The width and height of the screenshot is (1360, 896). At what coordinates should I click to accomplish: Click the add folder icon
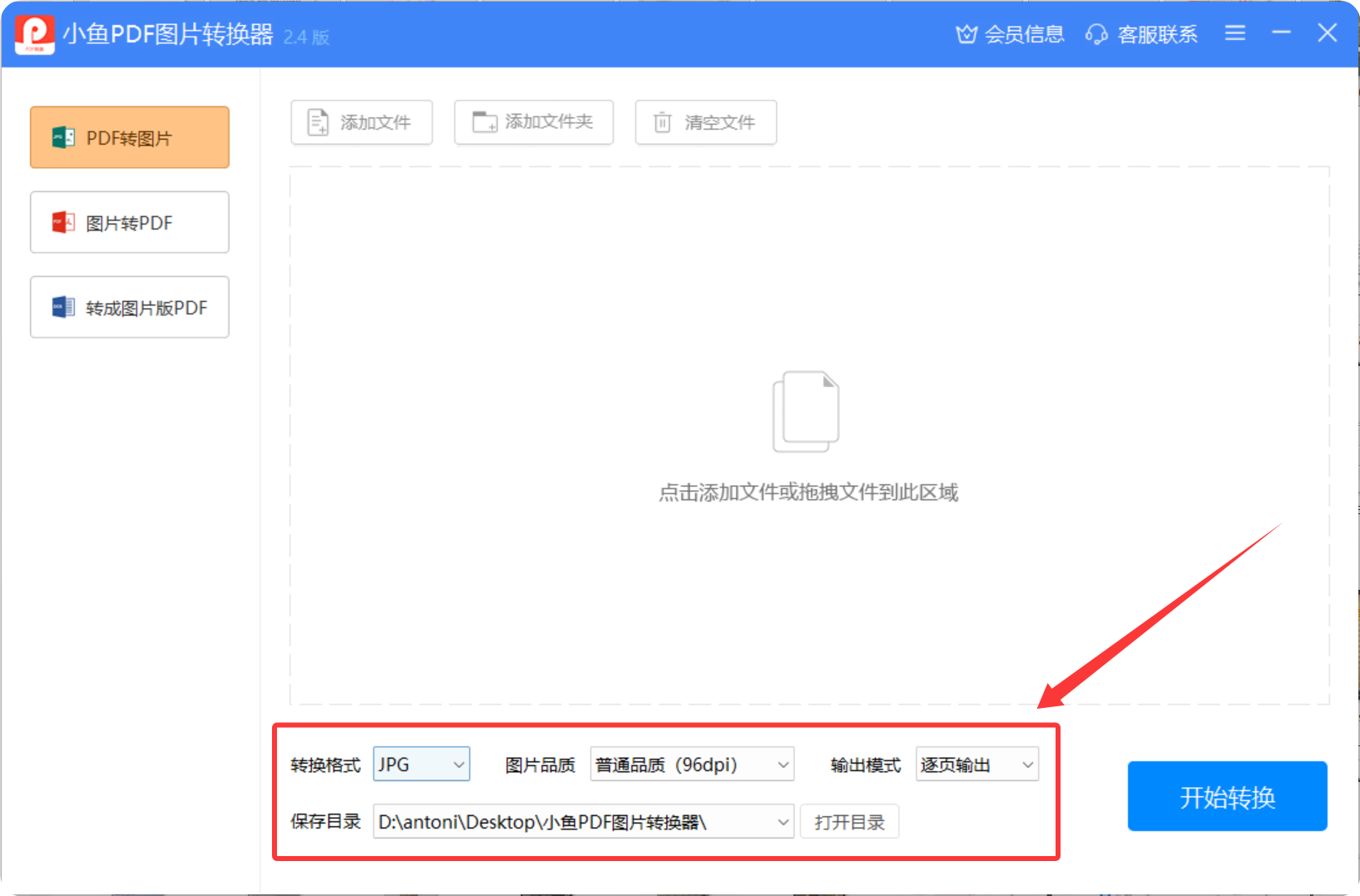[484, 122]
